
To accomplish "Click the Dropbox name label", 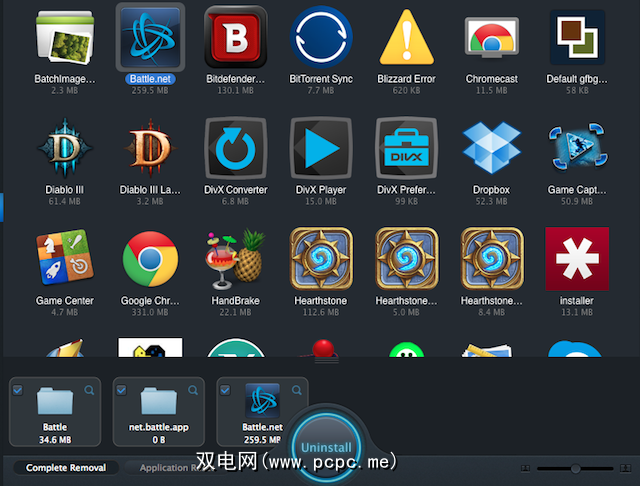I will coord(491,190).
